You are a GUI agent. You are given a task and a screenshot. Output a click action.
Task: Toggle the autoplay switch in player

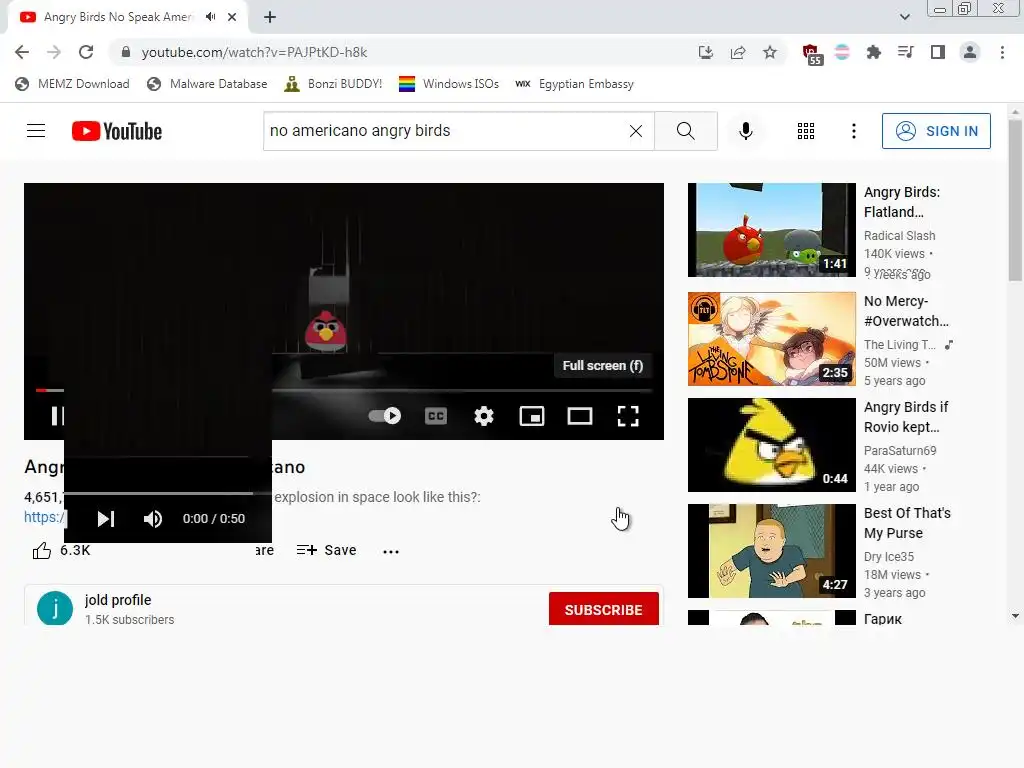tap(385, 416)
